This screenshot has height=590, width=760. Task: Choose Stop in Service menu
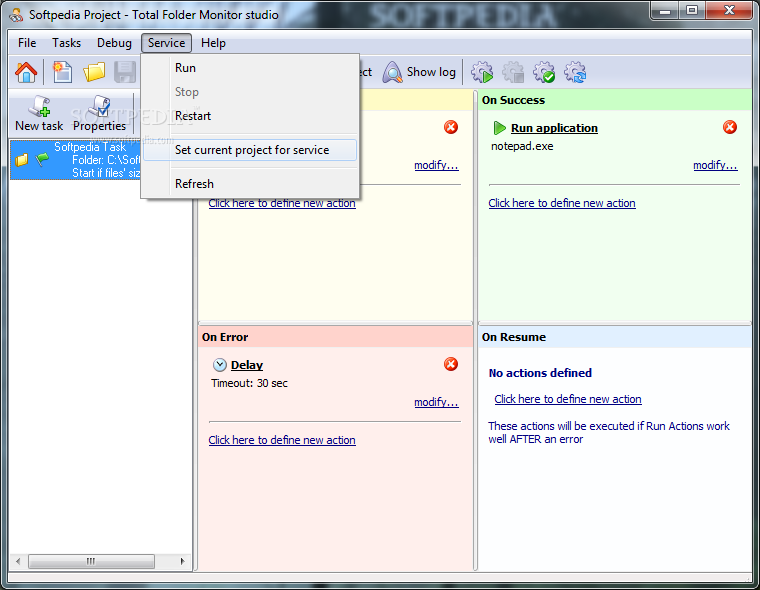click(250, 92)
